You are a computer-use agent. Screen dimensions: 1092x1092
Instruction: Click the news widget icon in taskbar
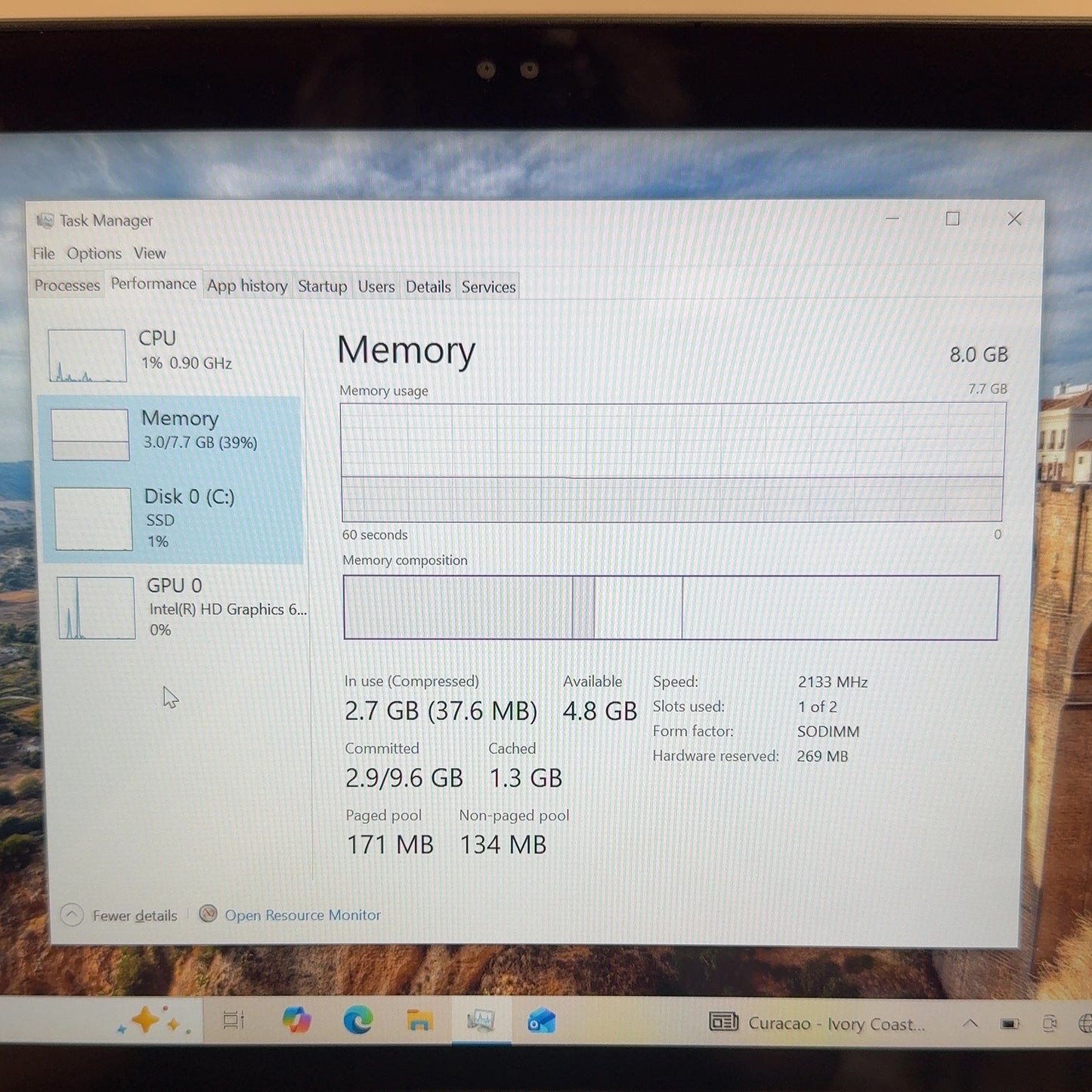(x=723, y=1022)
